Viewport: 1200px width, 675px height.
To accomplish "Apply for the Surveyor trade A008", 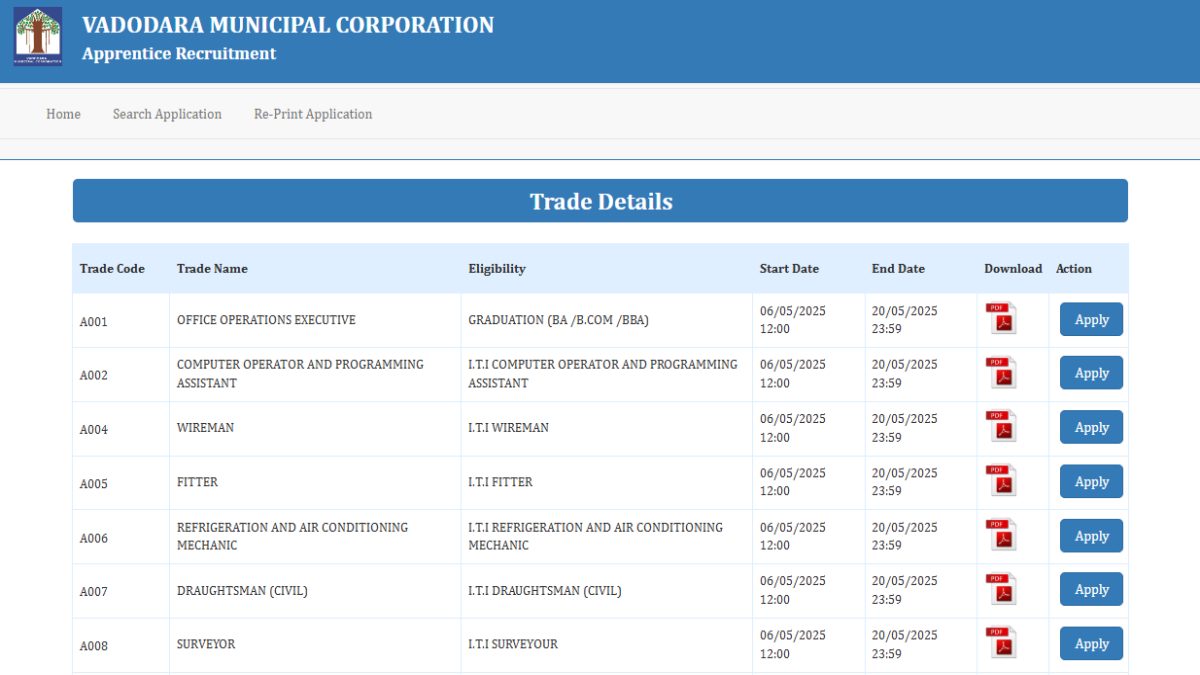I will pos(1091,643).
